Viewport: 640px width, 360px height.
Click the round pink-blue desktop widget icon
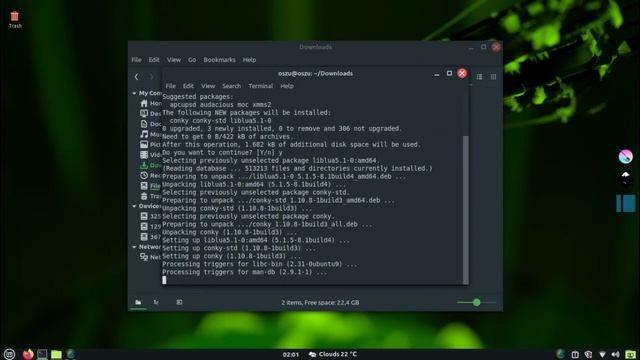coord(625,156)
